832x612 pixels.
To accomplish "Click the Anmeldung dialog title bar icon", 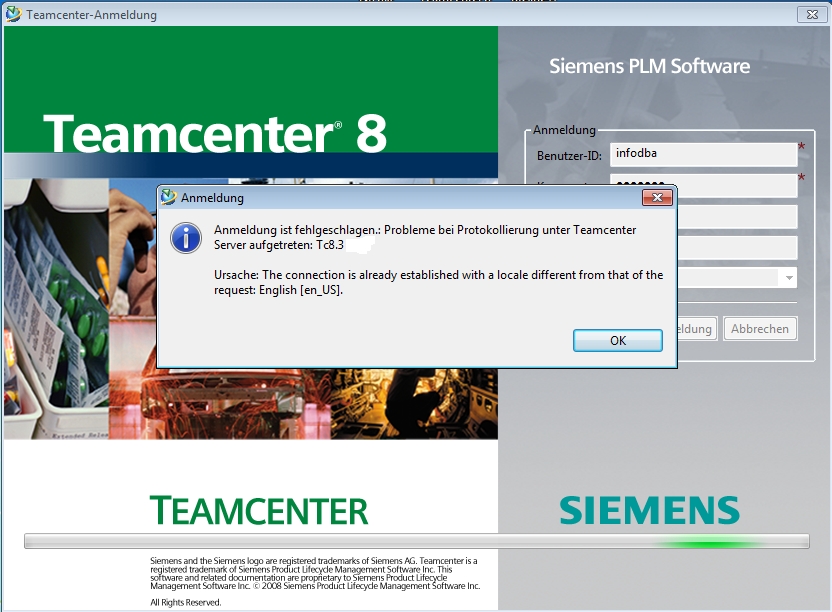I will 169,197.
